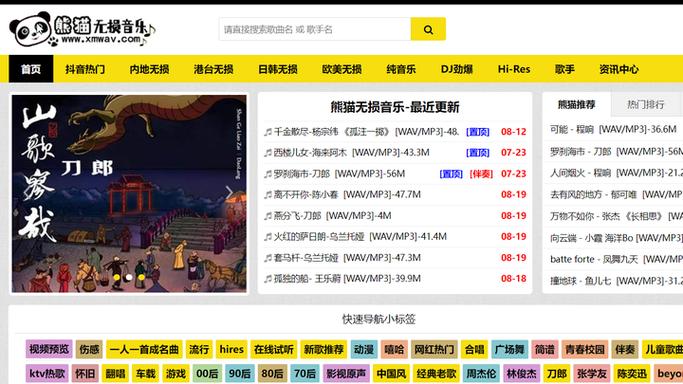Open the DJ劲爆 nav item
This screenshot has height=384, width=683.
click(x=456, y=69)
